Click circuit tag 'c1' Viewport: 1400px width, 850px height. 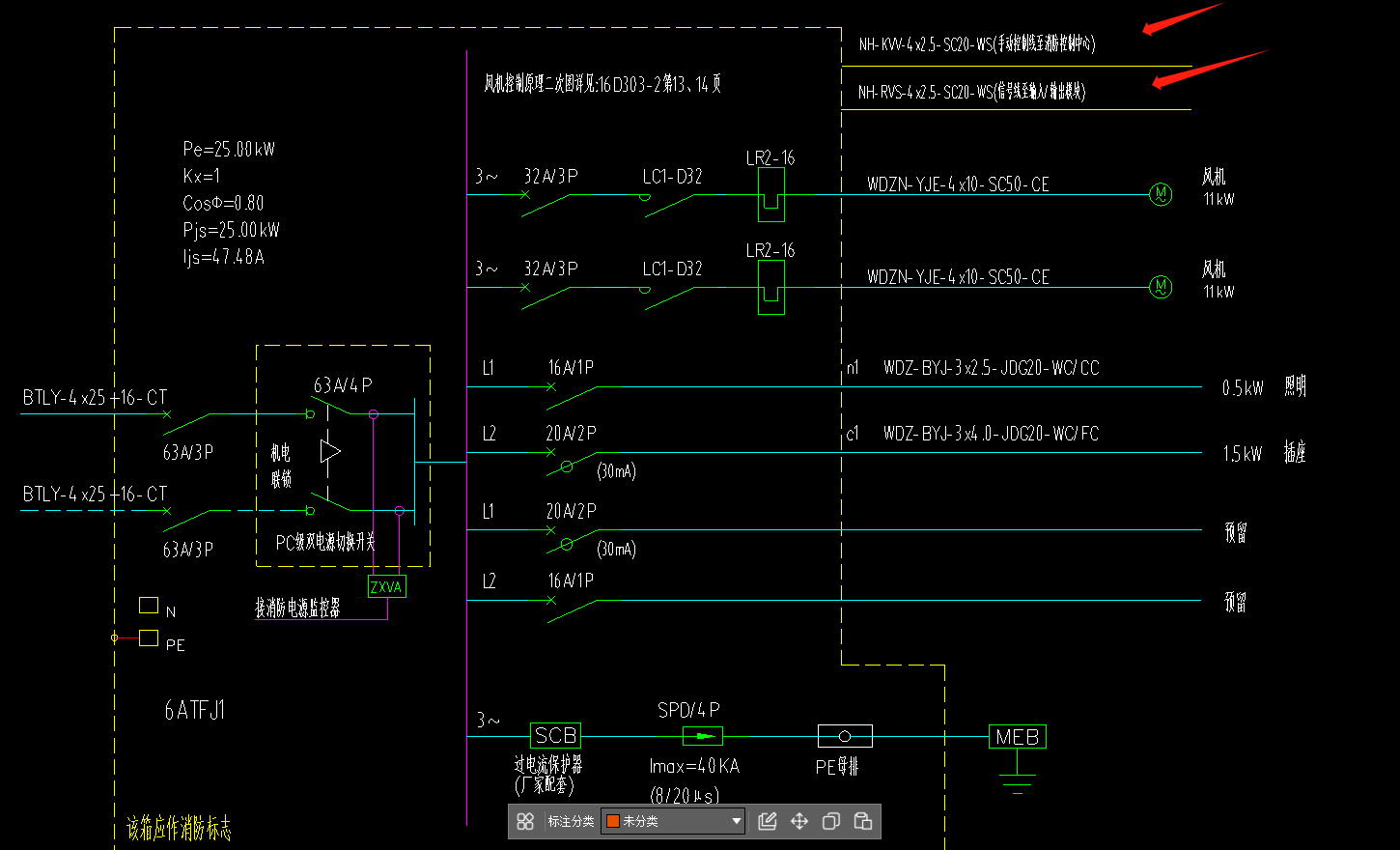pyautogui.click(x=853, y=434)
